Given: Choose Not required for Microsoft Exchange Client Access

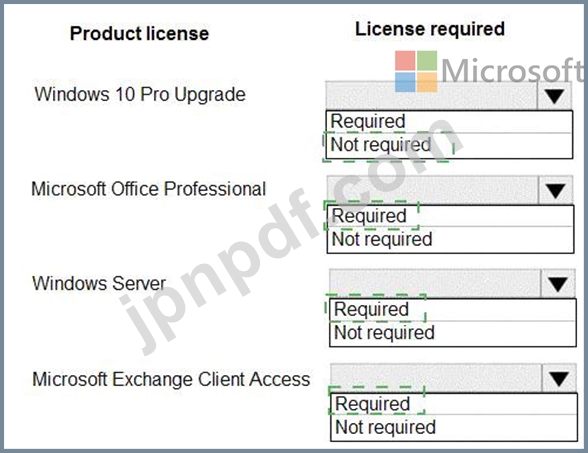Looking at the screenshot, I should [x=454, y=428].
